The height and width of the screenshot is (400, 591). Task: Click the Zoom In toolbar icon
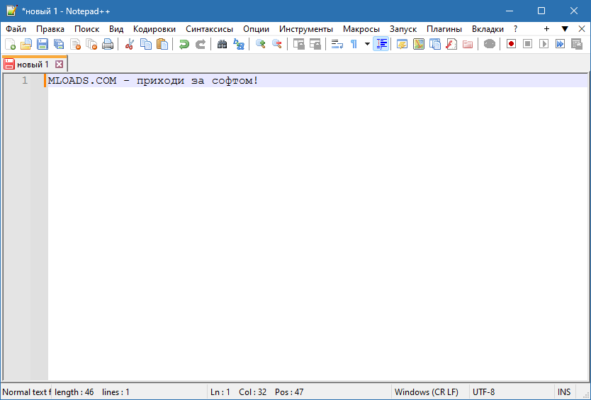(x=260, y=44)
